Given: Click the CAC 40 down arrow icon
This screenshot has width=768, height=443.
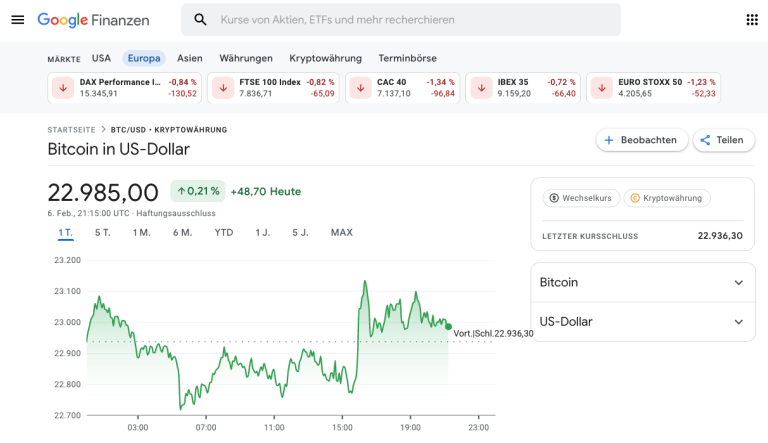Looking at the screenshot, I should click(x=360, y=88).
